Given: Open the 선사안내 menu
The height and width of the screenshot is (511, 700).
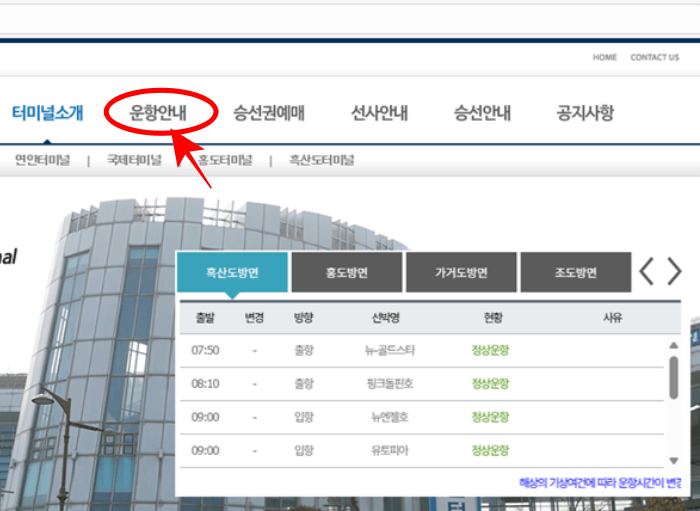Looking at the screenshot, I should point(379,112).
